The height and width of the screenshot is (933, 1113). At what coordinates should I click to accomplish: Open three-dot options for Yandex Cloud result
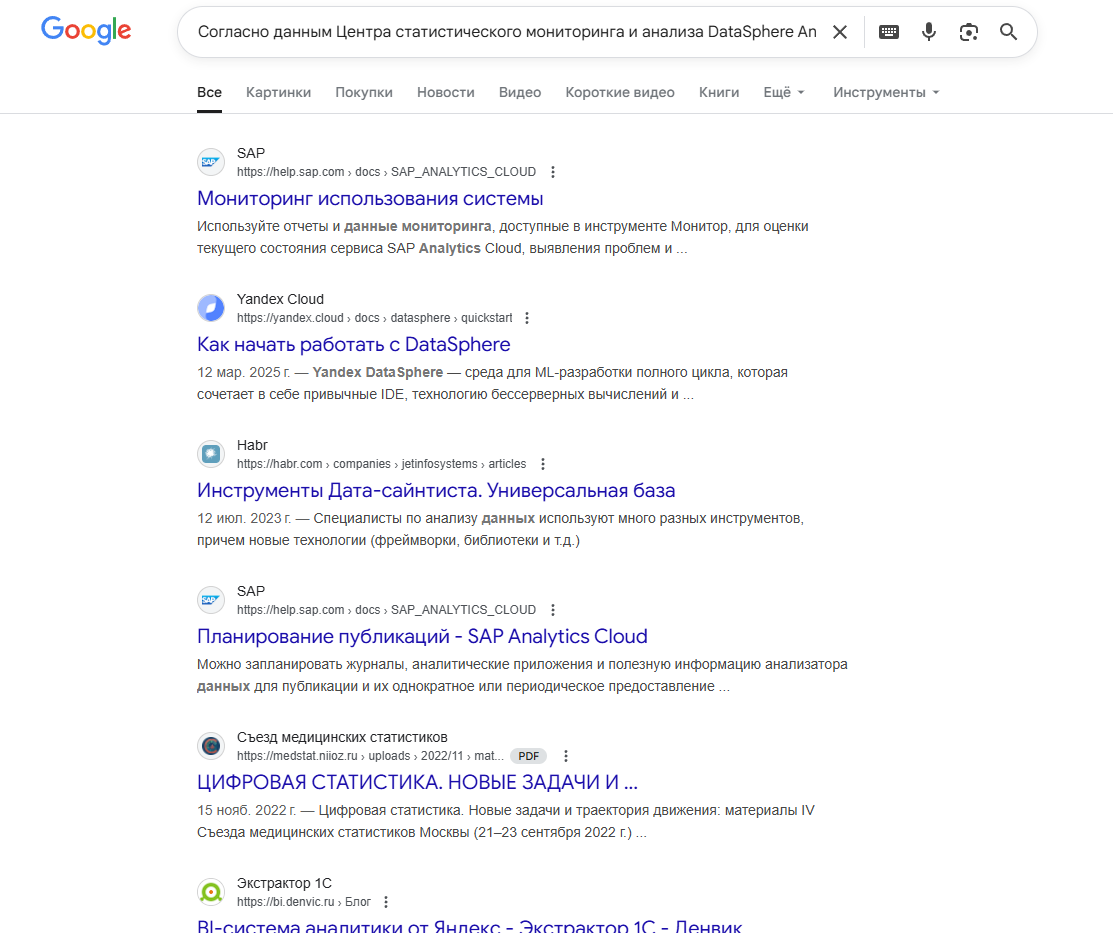pos(527,318)
